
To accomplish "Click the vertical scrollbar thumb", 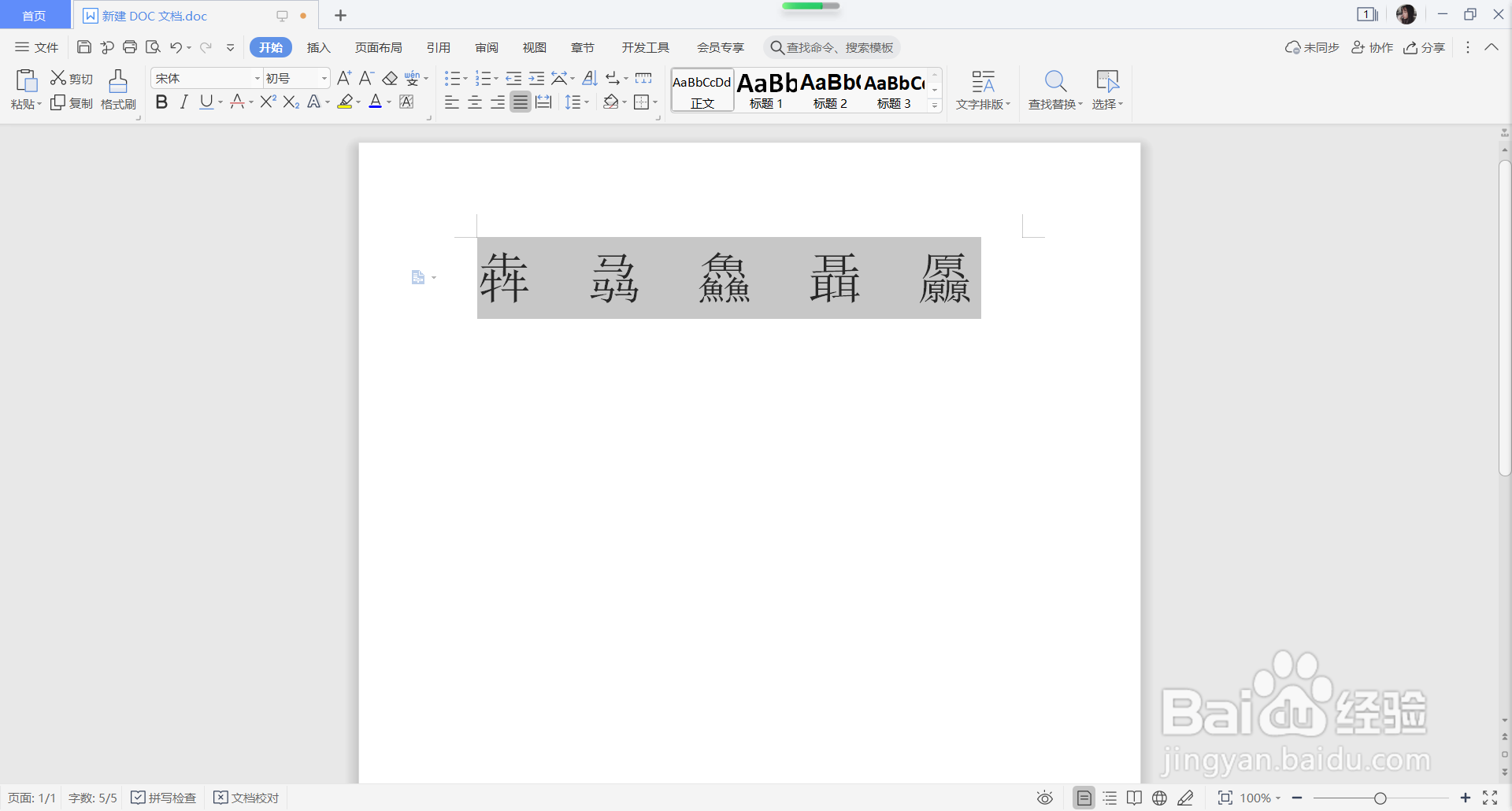I will pyautogui.click(x=1505, y=318).
